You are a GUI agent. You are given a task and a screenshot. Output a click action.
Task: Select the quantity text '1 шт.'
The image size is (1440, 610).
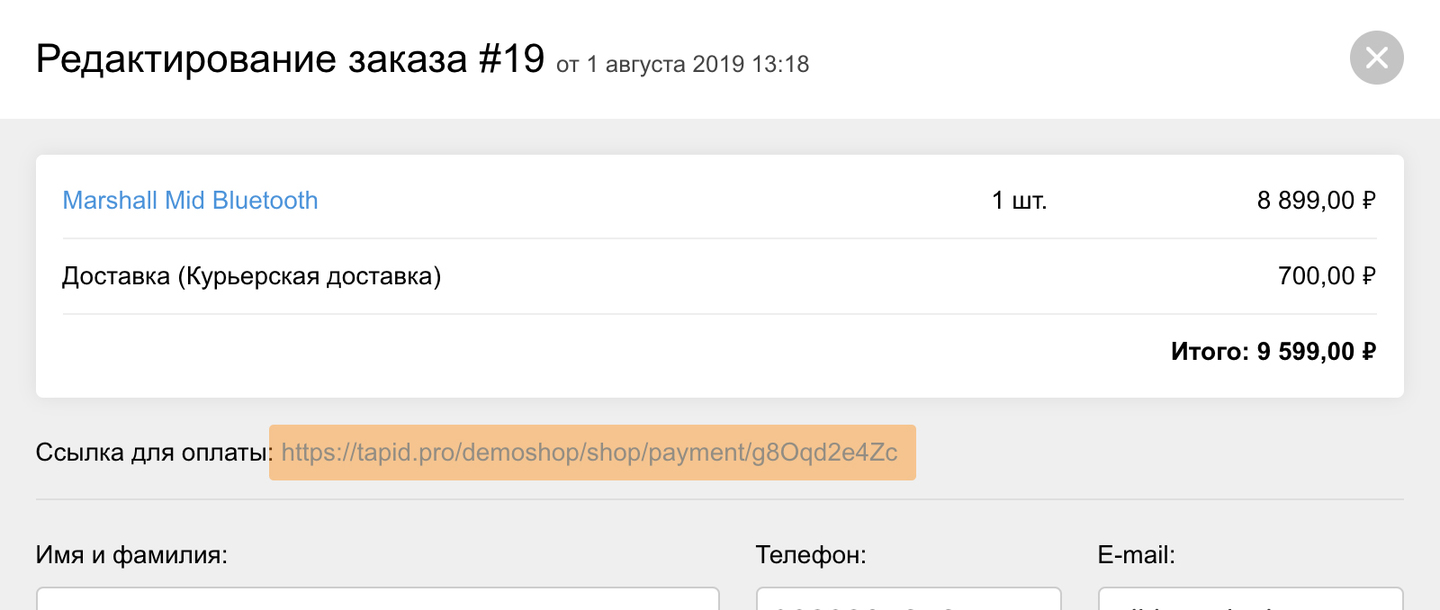click(x=1019, y=200)
